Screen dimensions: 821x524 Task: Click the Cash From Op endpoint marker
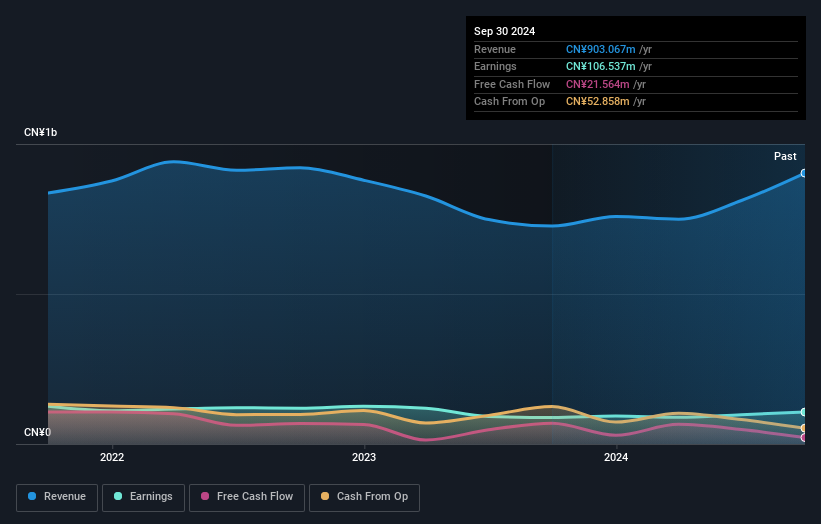click(x=804, y=428)
